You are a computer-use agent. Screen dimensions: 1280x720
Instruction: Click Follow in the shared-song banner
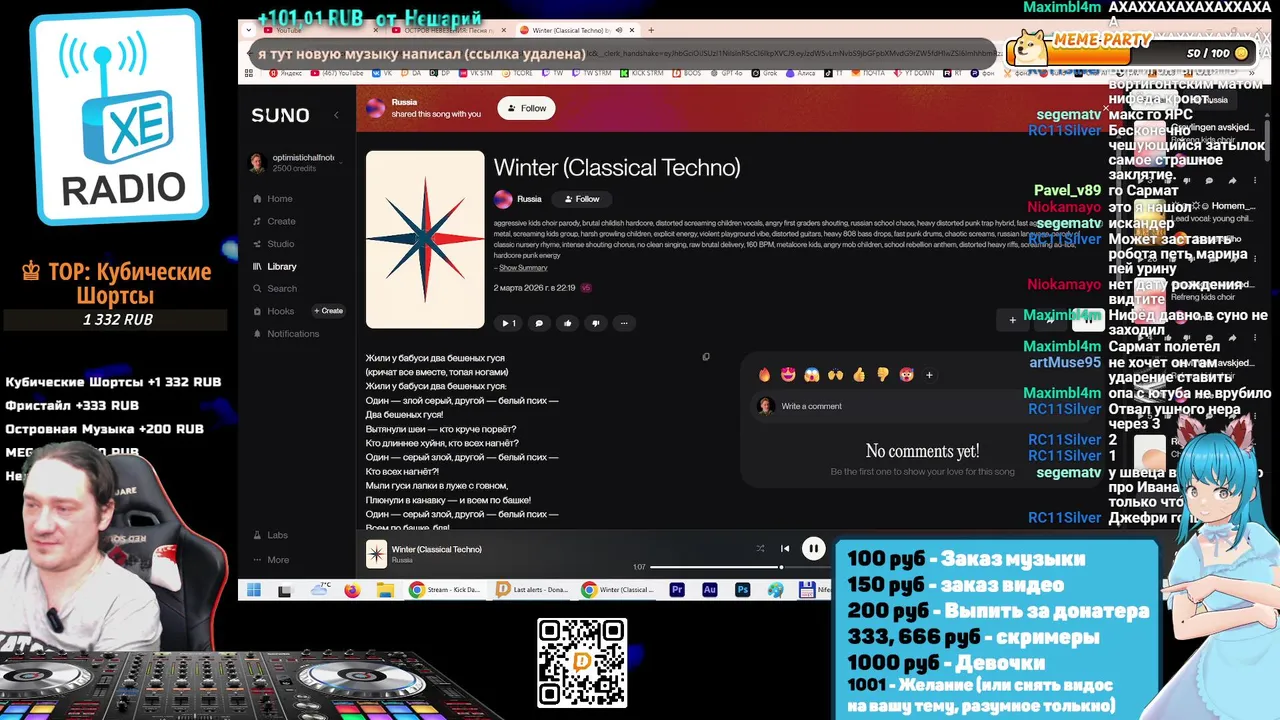[527, 108]
